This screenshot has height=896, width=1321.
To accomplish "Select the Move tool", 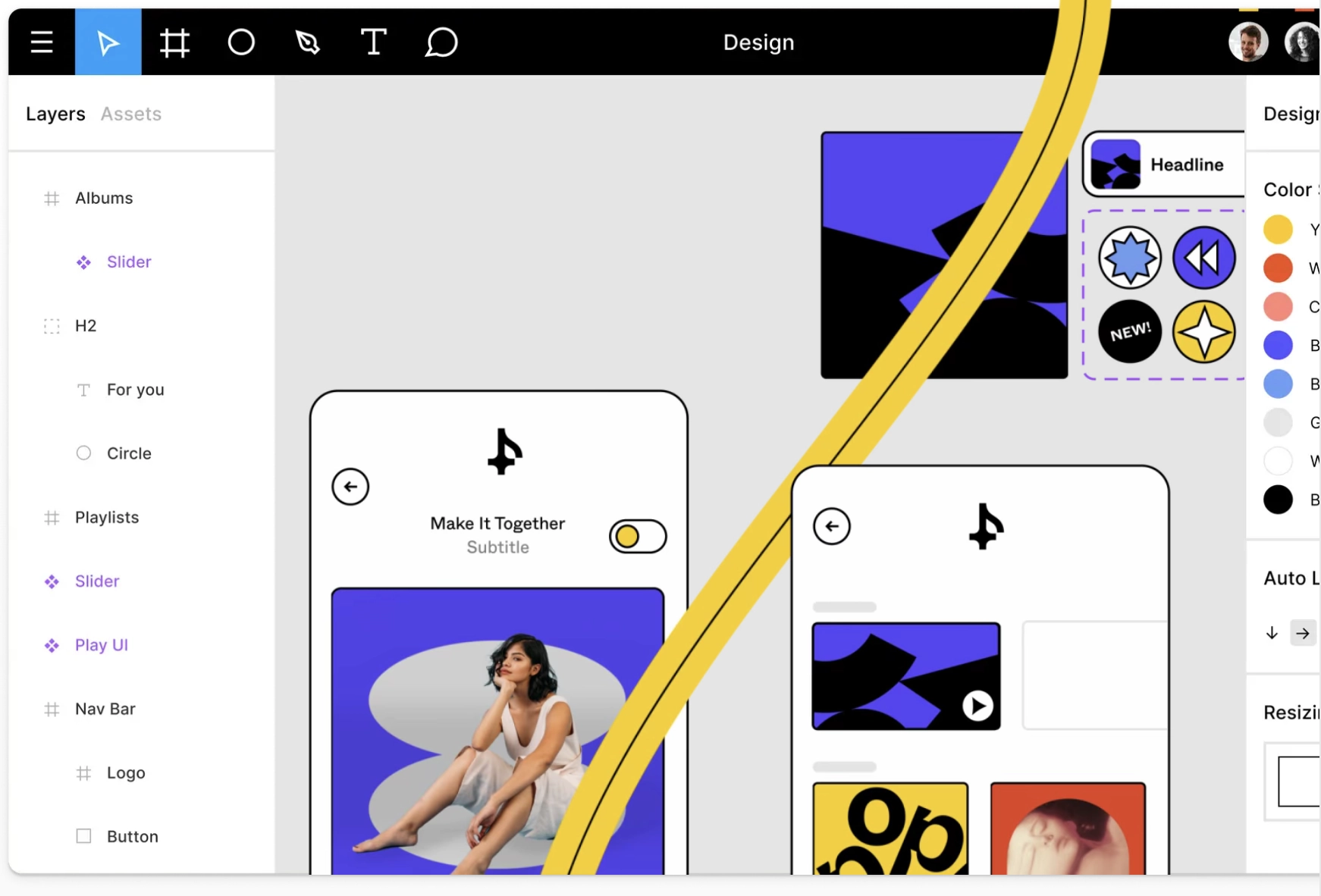I will pos(108,42).
